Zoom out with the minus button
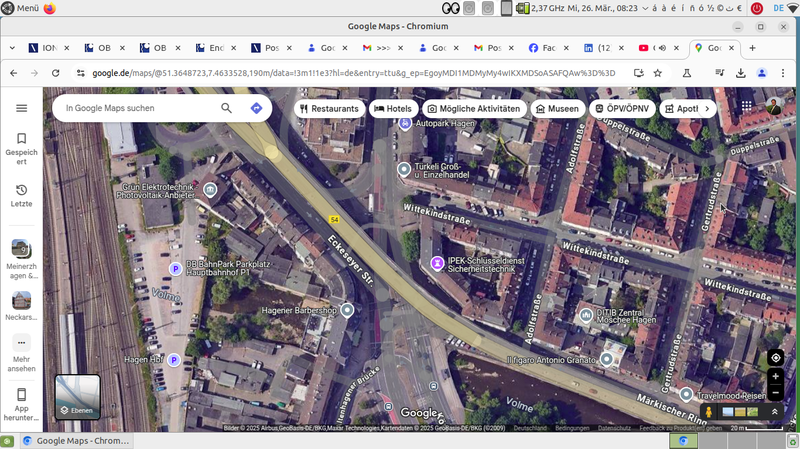 [775, 392]
